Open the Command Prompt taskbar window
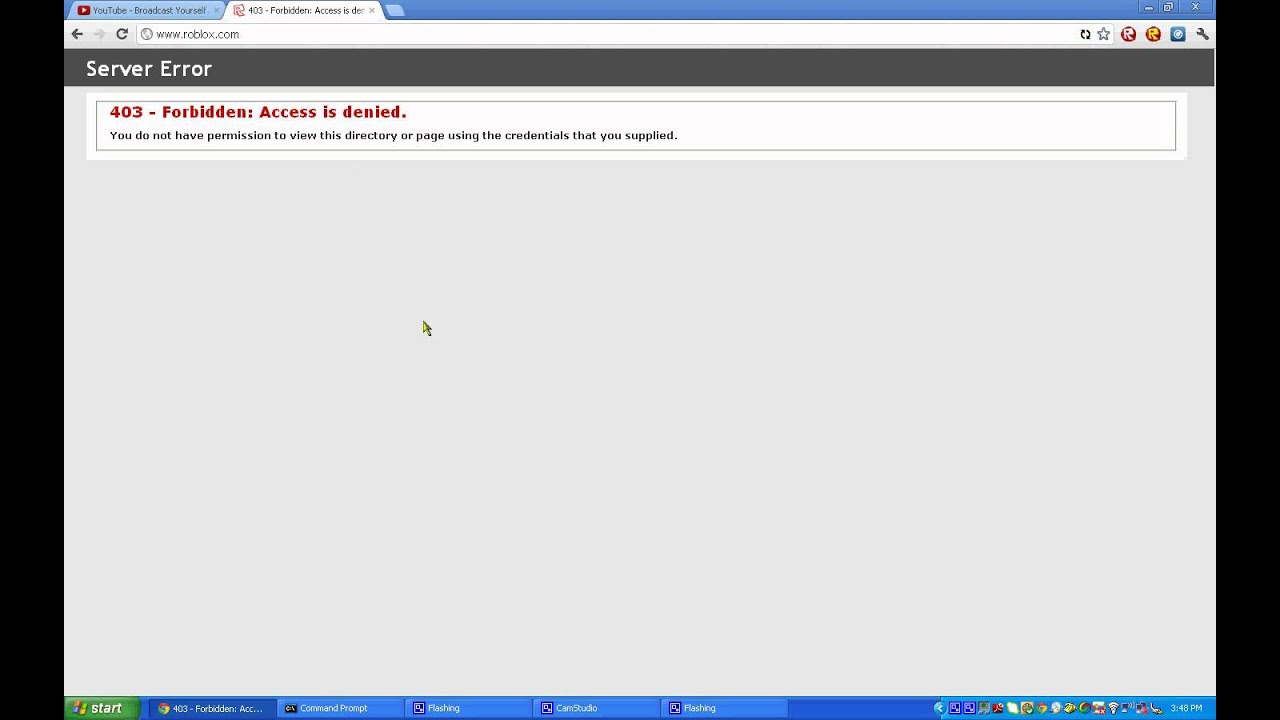Screen dimensions: 1280x720 [x=340, y=708]
